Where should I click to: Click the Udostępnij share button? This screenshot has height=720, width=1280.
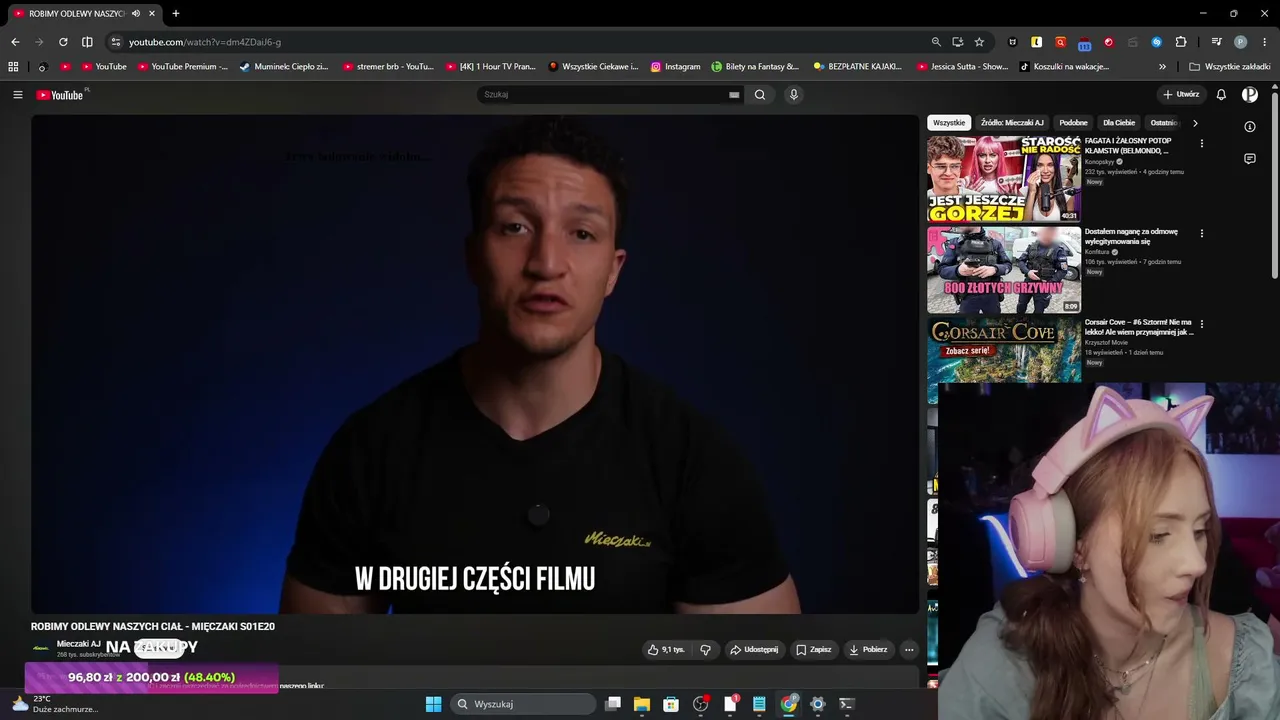(754, 650)
